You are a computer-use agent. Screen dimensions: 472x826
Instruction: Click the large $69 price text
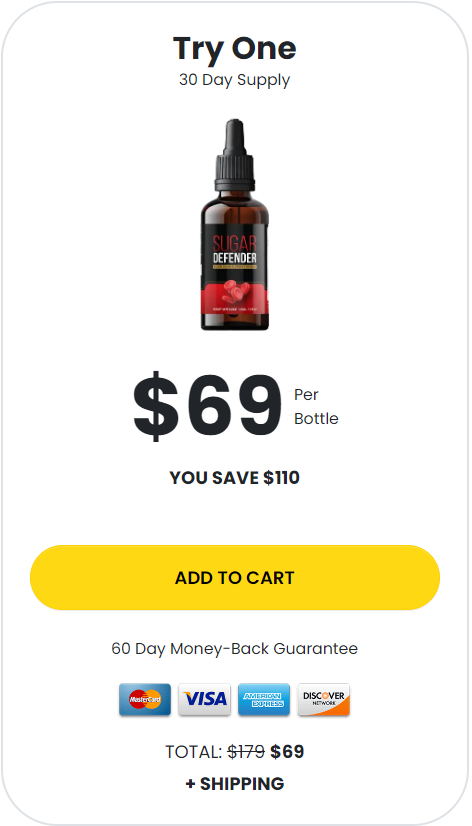[x=207, y=406]
